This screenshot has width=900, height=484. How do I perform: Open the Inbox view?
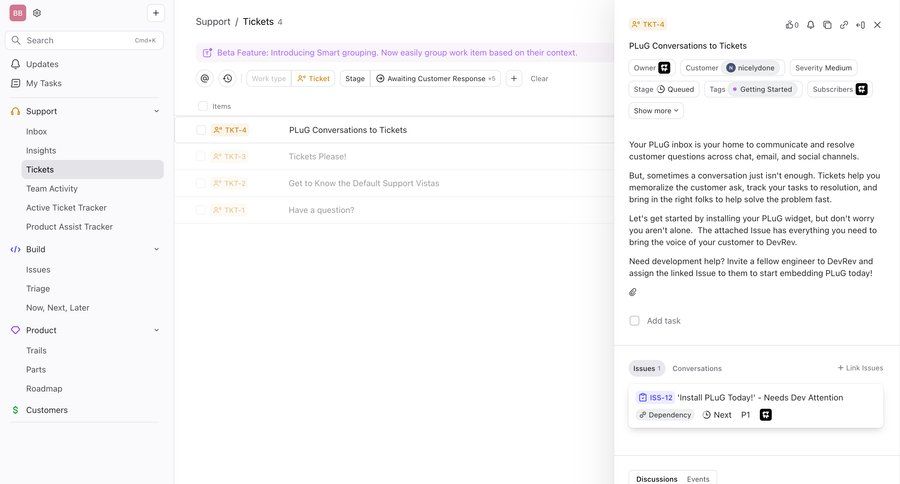(36, 131)
